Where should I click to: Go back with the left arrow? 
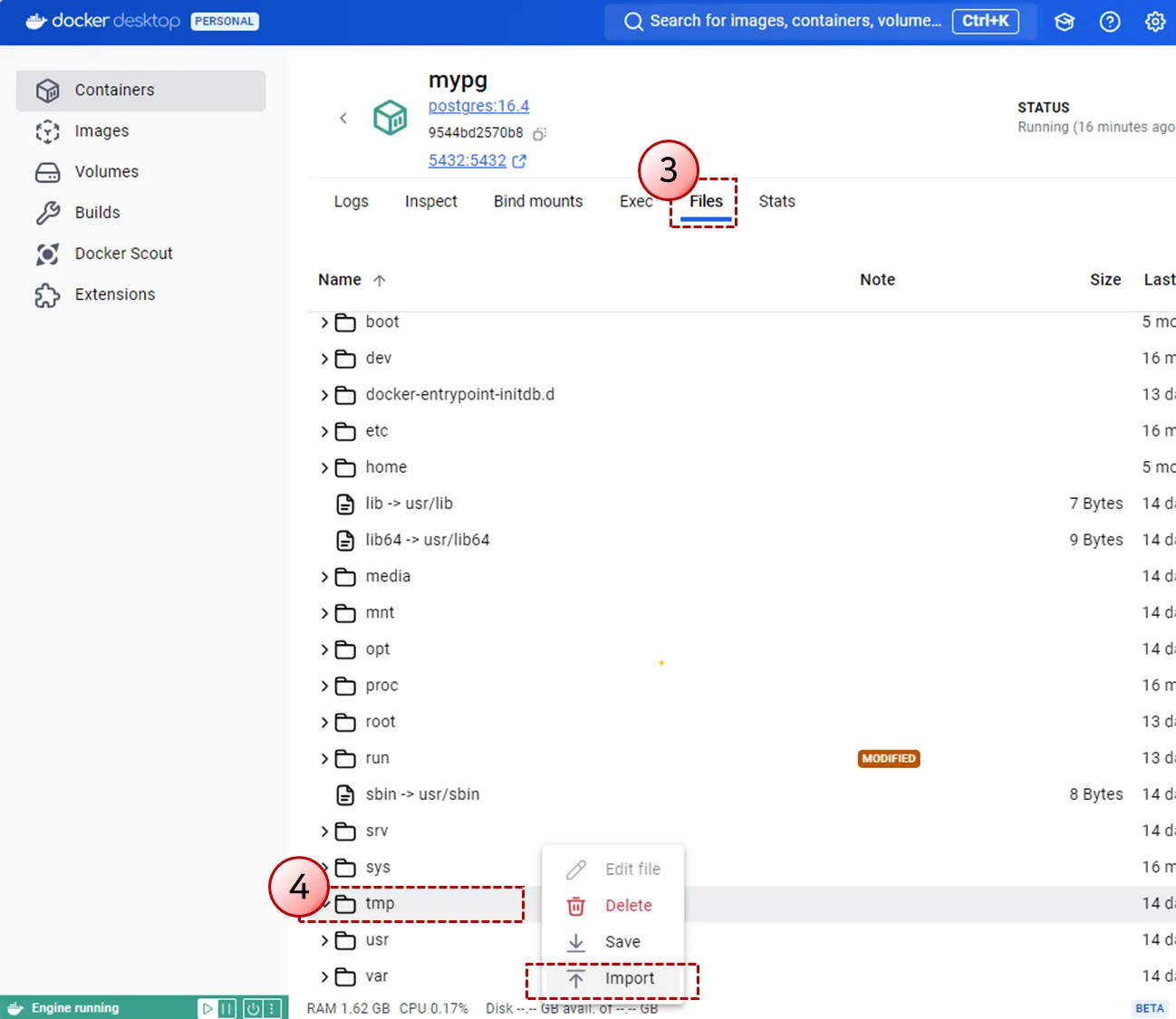(x=343, y=118)
